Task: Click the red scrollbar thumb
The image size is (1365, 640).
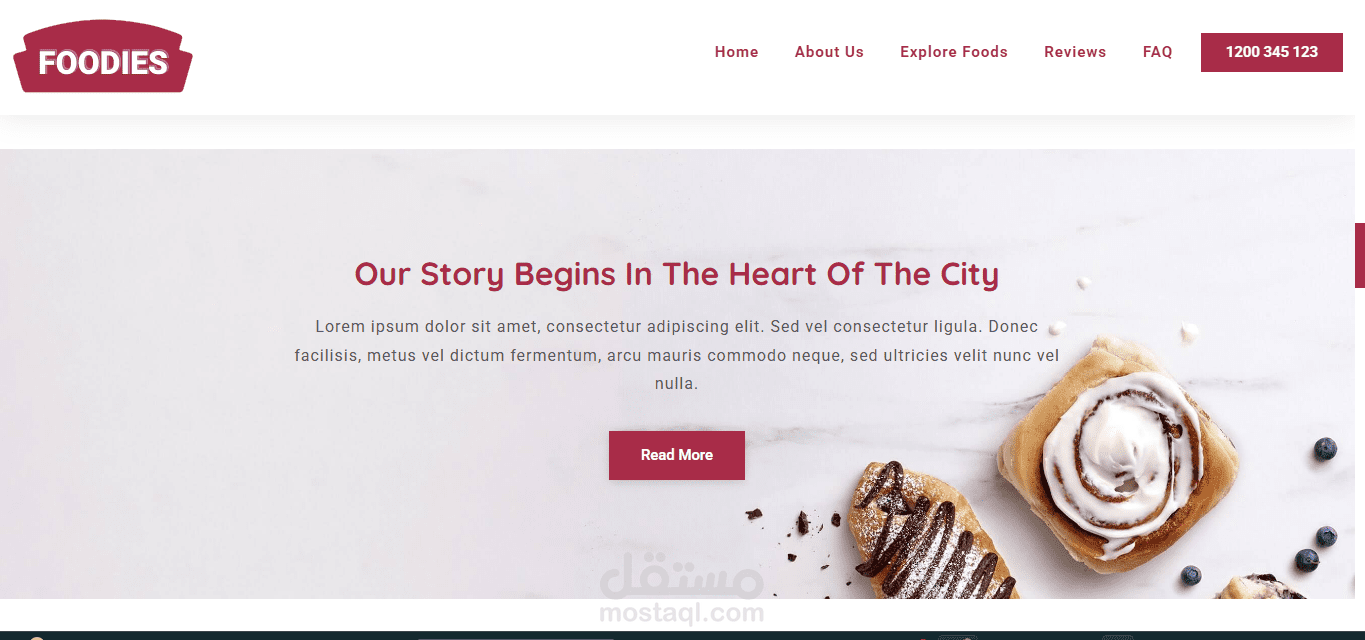Action: pos(1359,255)
